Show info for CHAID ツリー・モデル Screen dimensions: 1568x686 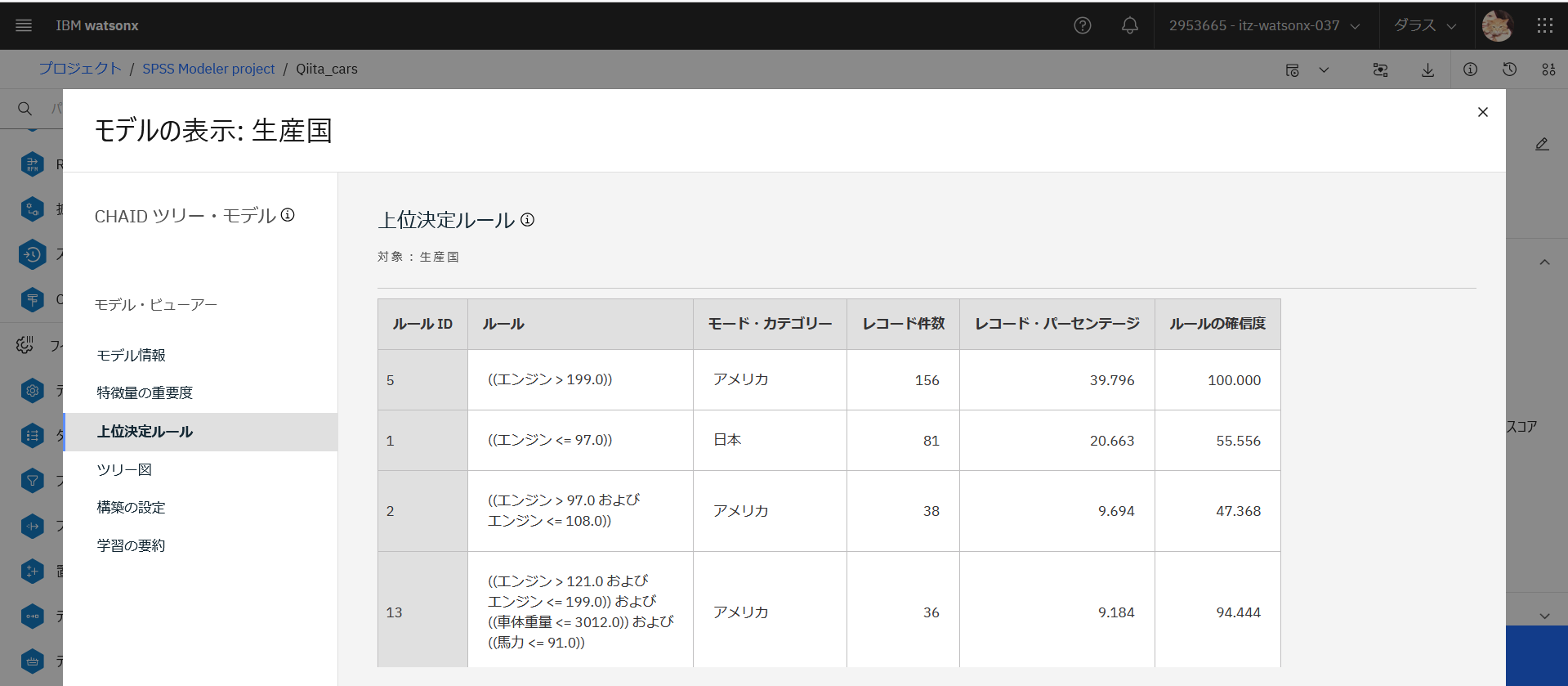[x=288, y=215]
